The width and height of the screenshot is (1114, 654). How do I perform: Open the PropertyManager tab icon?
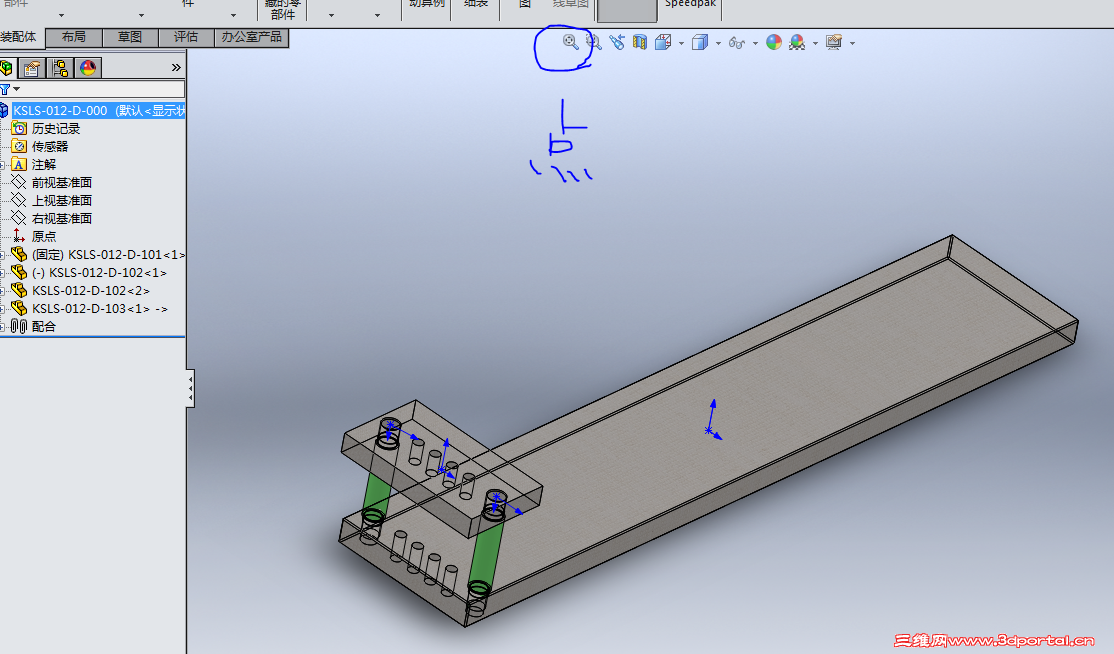32,68
